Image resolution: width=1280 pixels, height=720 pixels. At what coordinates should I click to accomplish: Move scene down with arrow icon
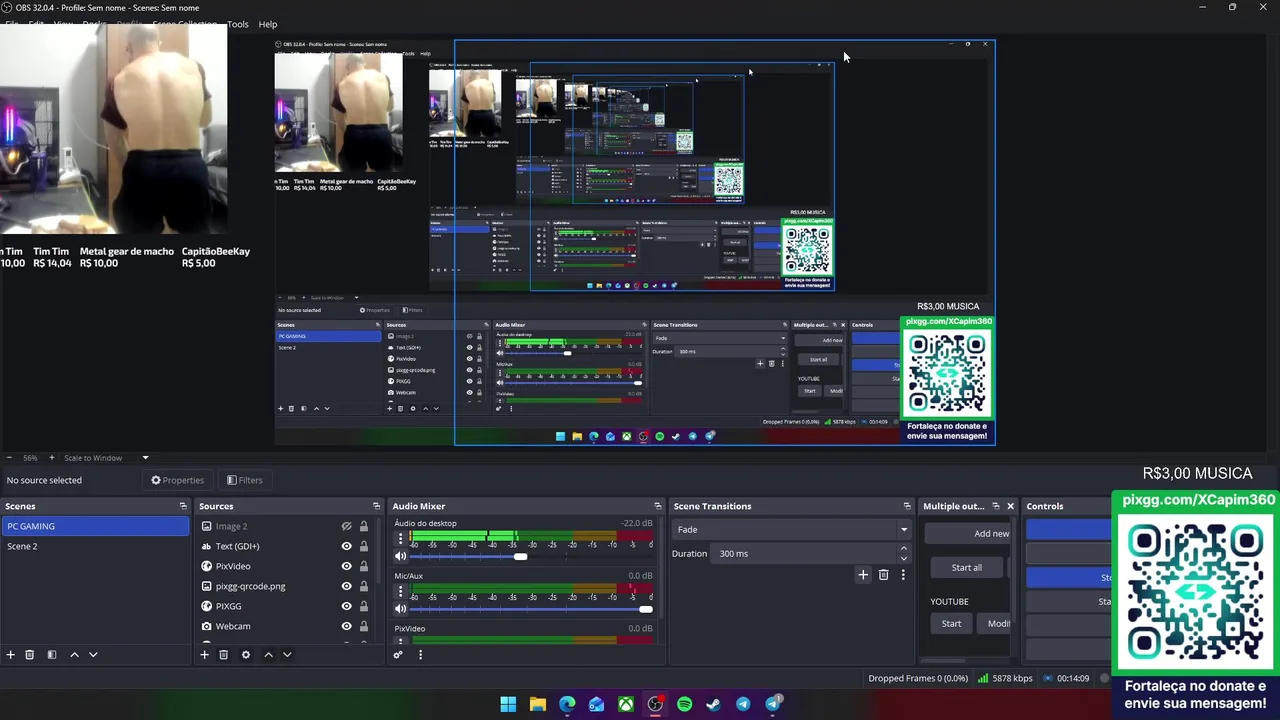[93, 655]
